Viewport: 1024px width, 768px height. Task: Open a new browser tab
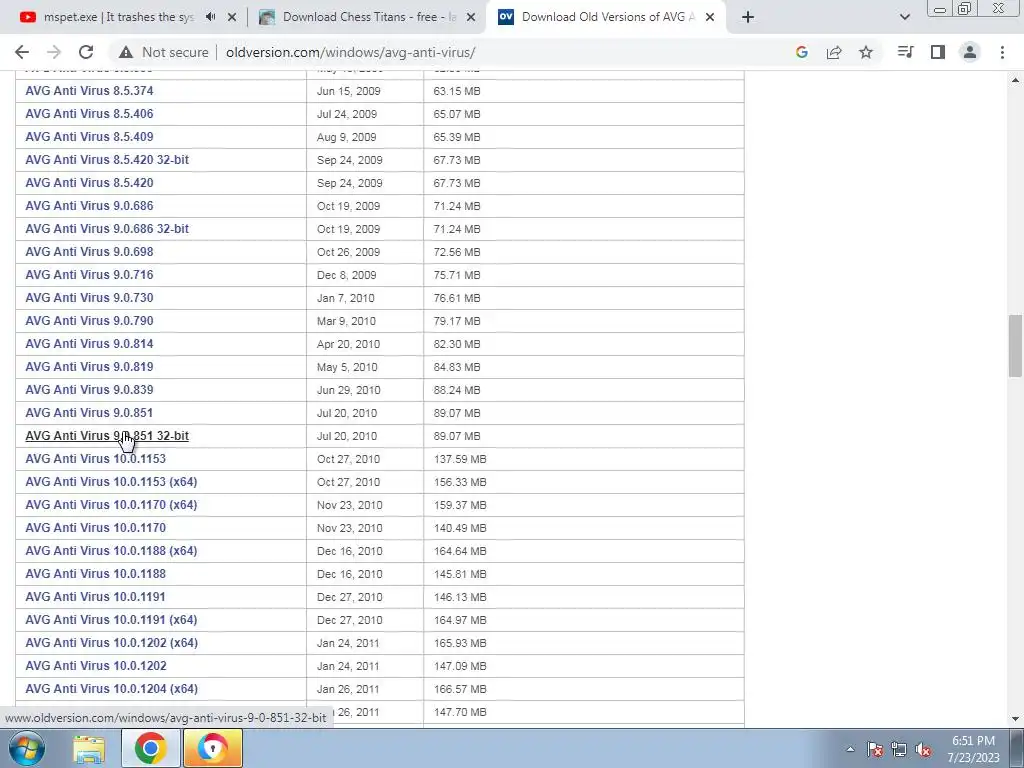point(748,18)
